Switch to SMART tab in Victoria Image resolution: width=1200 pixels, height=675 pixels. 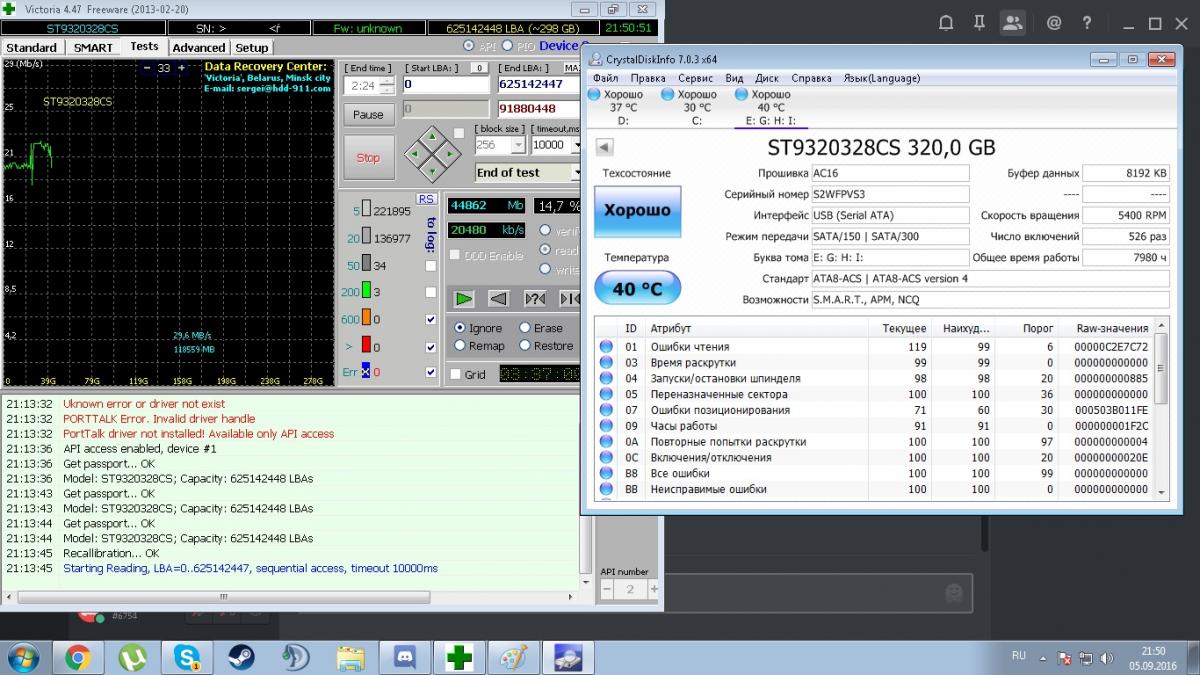pos(93,47)
